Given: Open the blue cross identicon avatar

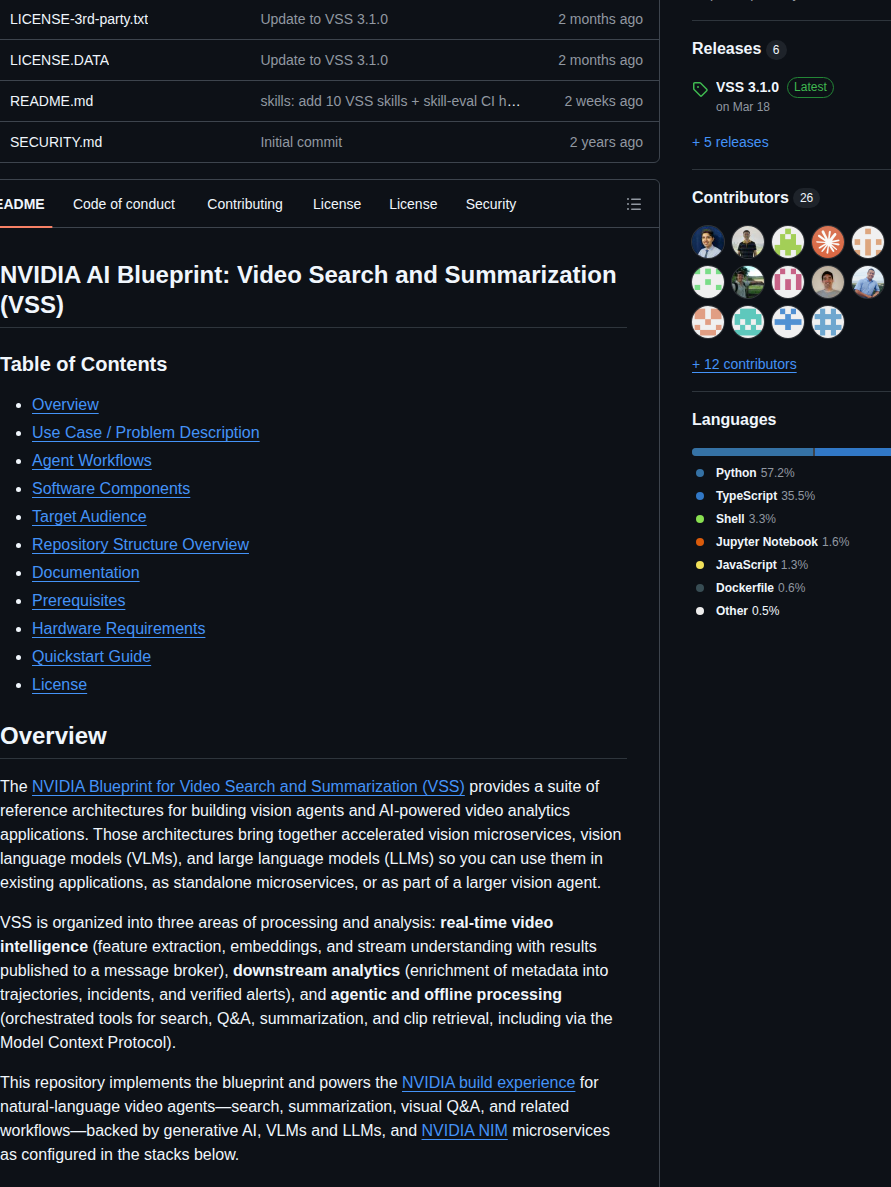Looking at the screenshot, I should pyautogui.click(x=787, y=322).
